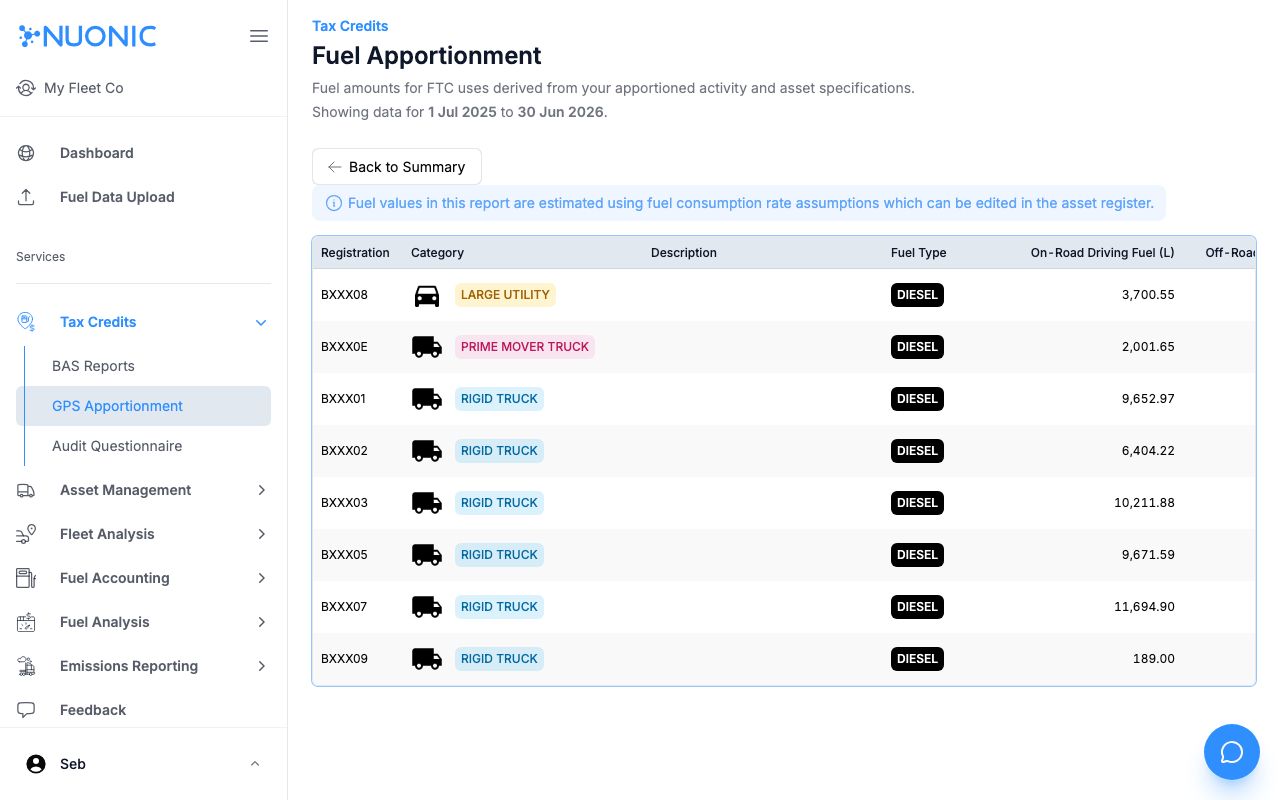Expand the Asset Management chevron
This screenshot has width=1280, height=800.
[261, 490]
